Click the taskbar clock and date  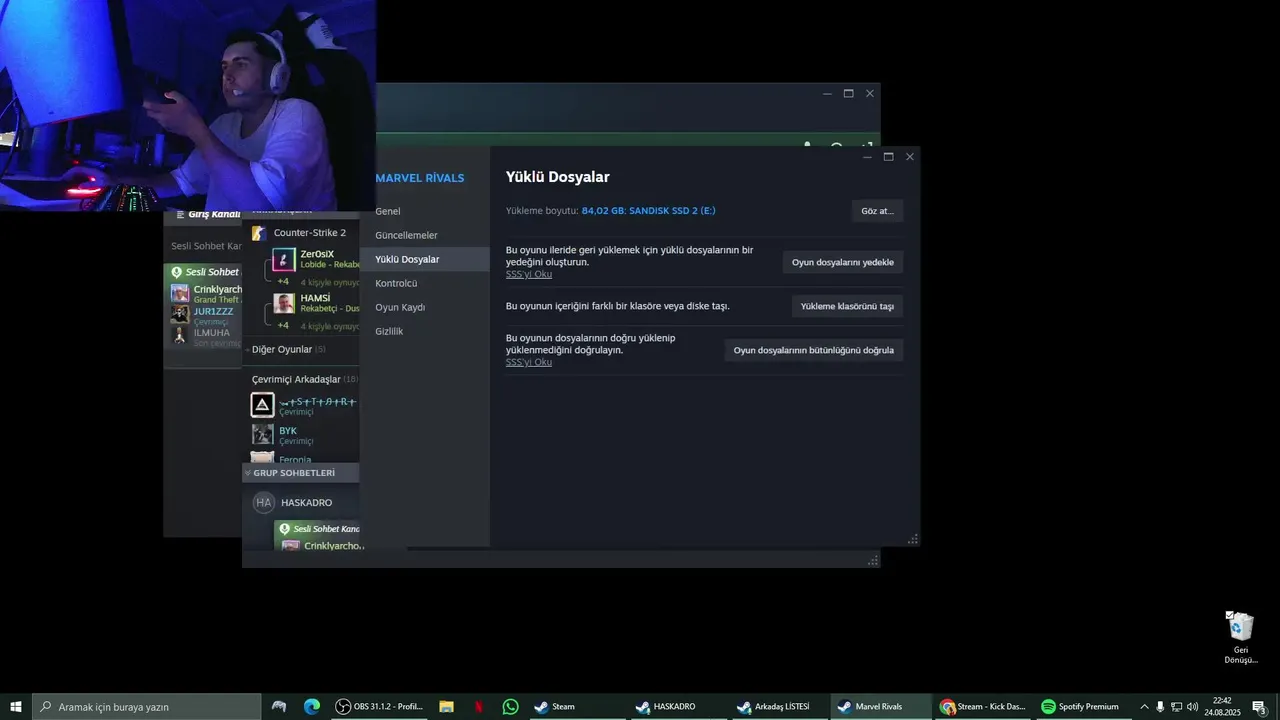[1222, 706]
